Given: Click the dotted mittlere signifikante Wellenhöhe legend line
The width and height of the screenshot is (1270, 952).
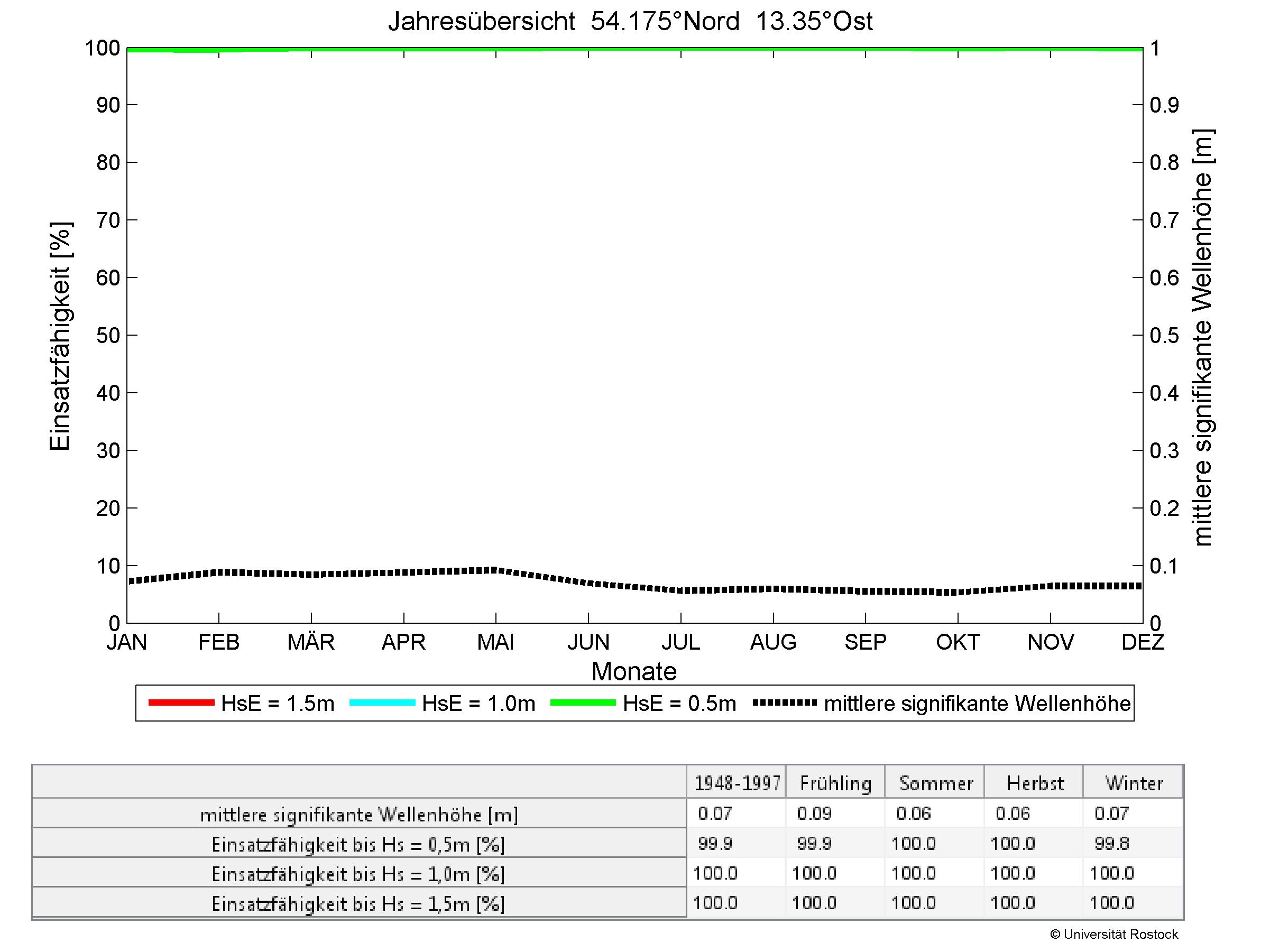Looking at the screenshot, I should 784,703.
